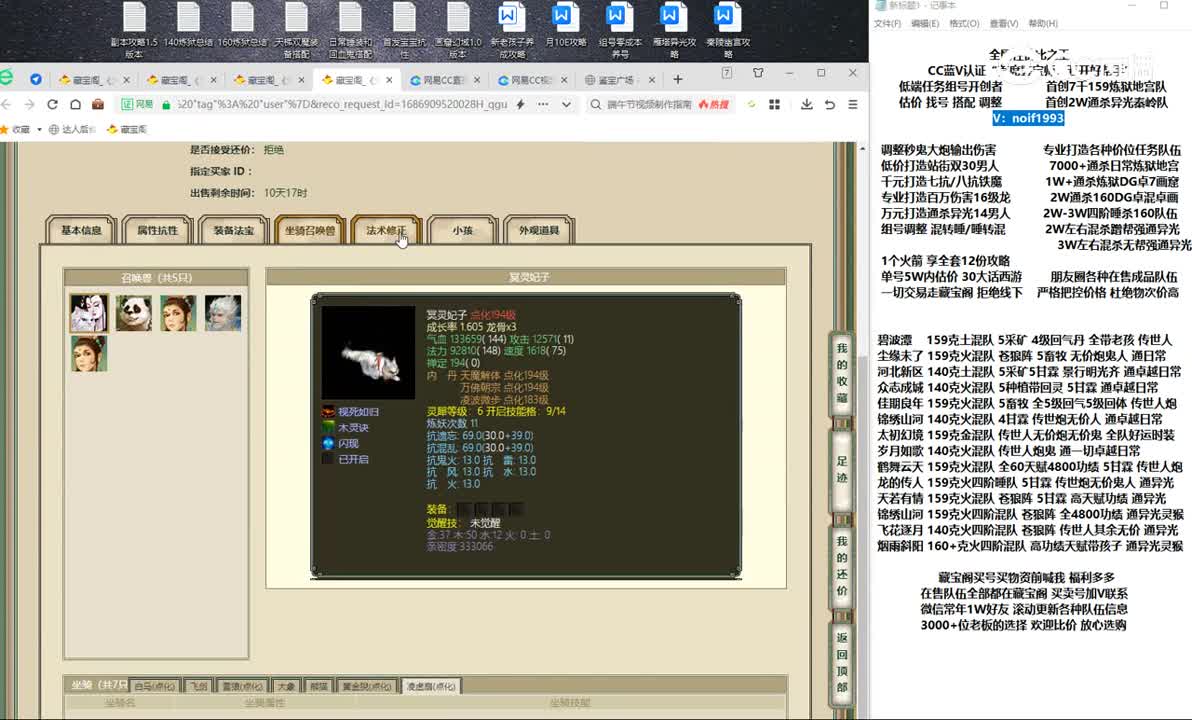1192x720 pixels.
Task: Click the browser search input field
Action: click(645, 104)
